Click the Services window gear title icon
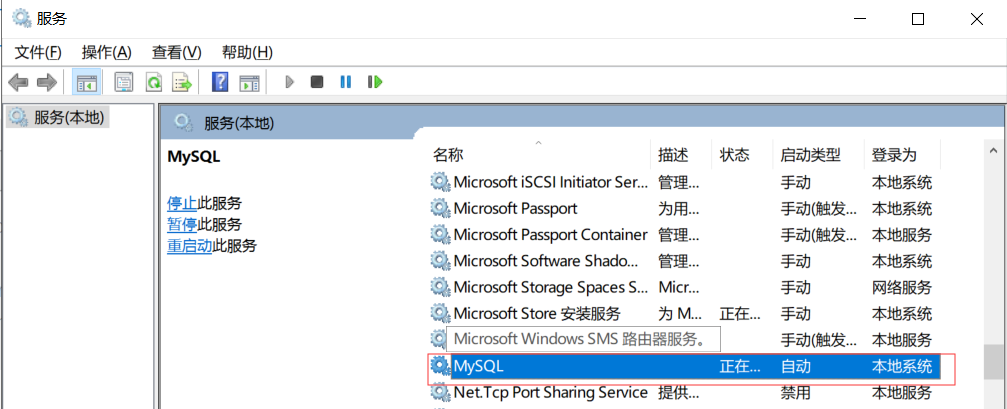This screenshot has width=1007, height=409. (21, 18)
